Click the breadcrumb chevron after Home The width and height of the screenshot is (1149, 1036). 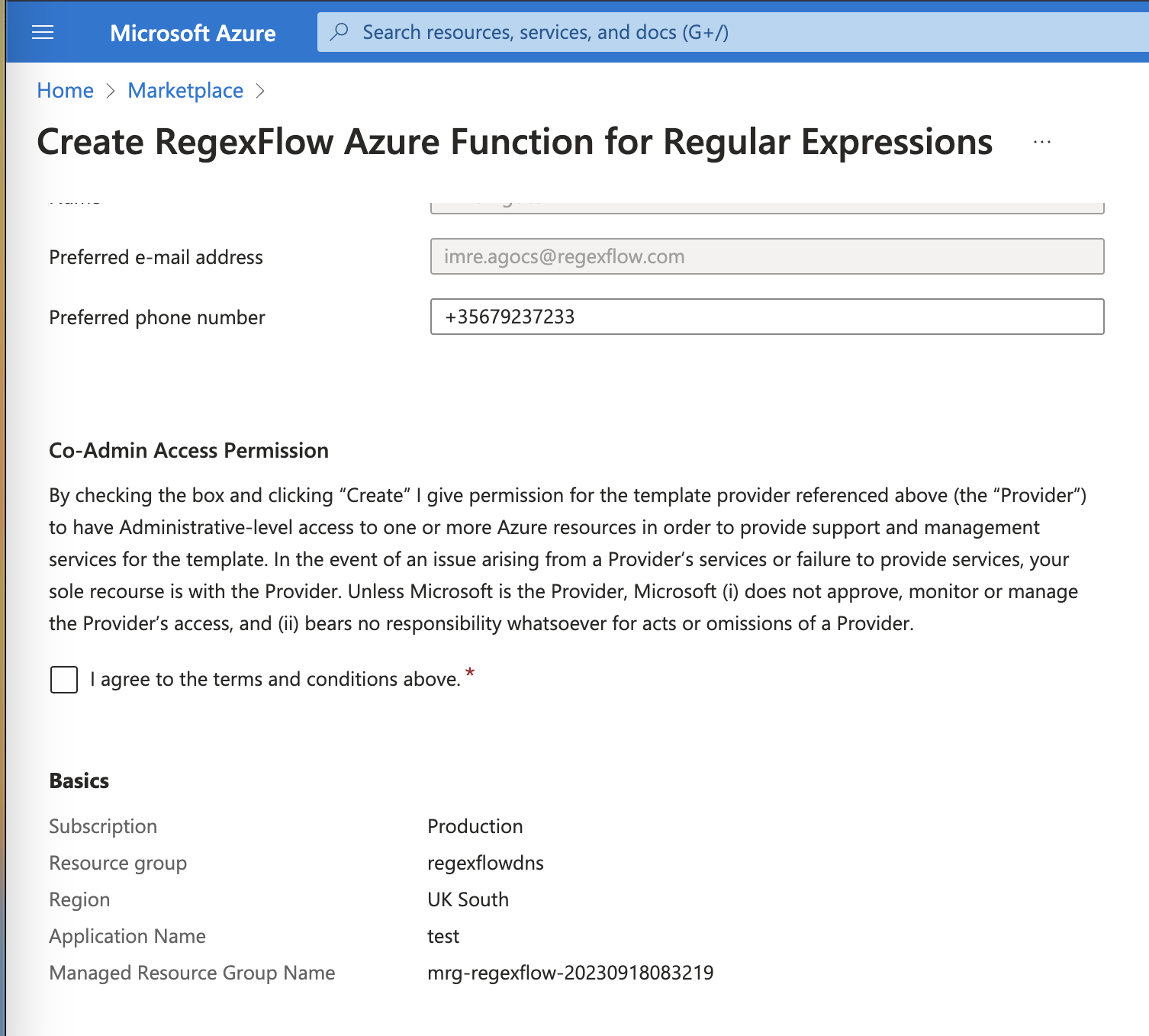tap(111, 91)
